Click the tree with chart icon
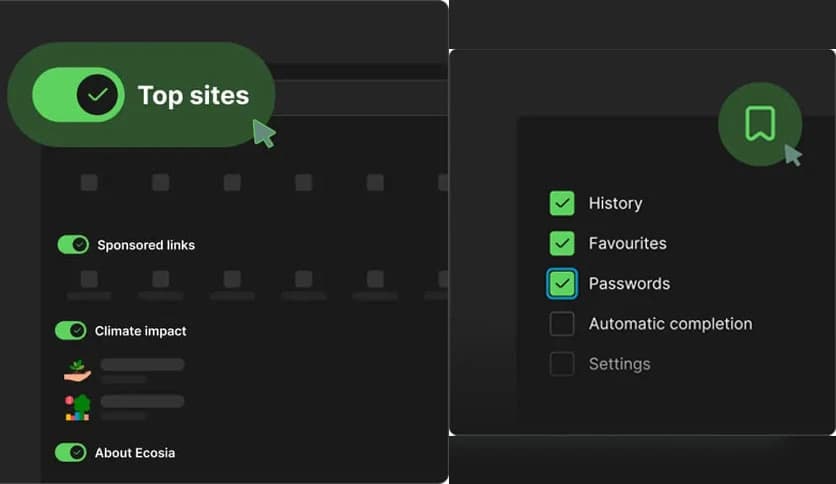 click(x=78, y=407)
